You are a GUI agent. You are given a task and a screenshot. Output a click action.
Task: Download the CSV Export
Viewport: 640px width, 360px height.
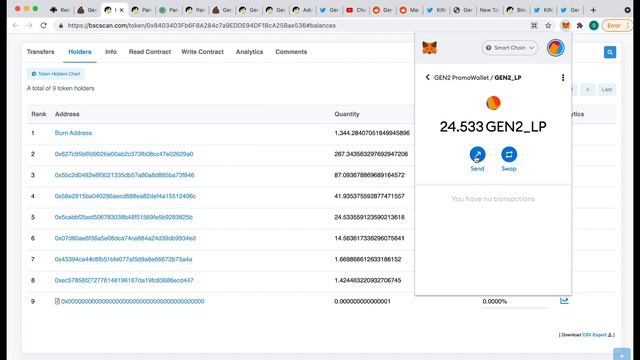tap(594, 335)
